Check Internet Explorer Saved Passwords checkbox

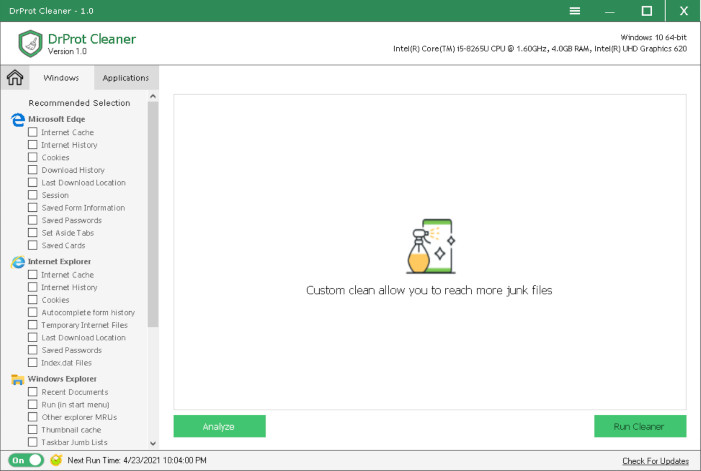(33, 349)
